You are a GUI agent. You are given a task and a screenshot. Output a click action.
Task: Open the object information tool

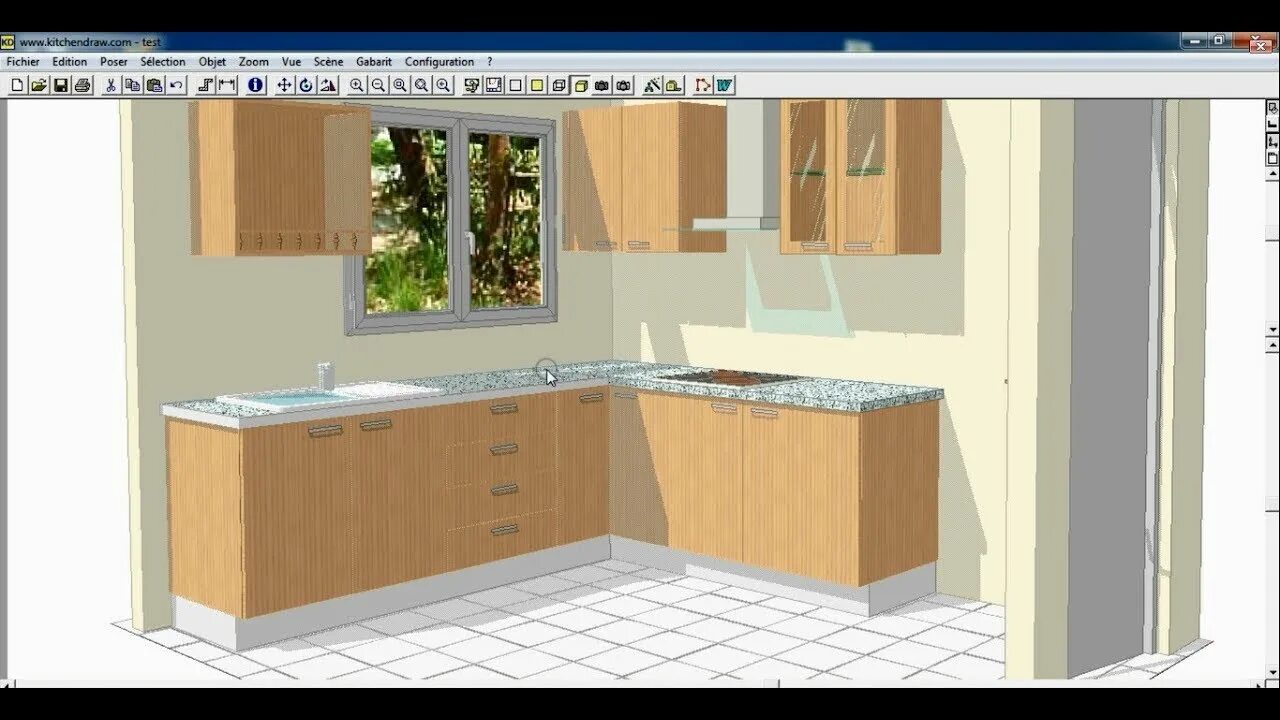(x=254, y=85)
